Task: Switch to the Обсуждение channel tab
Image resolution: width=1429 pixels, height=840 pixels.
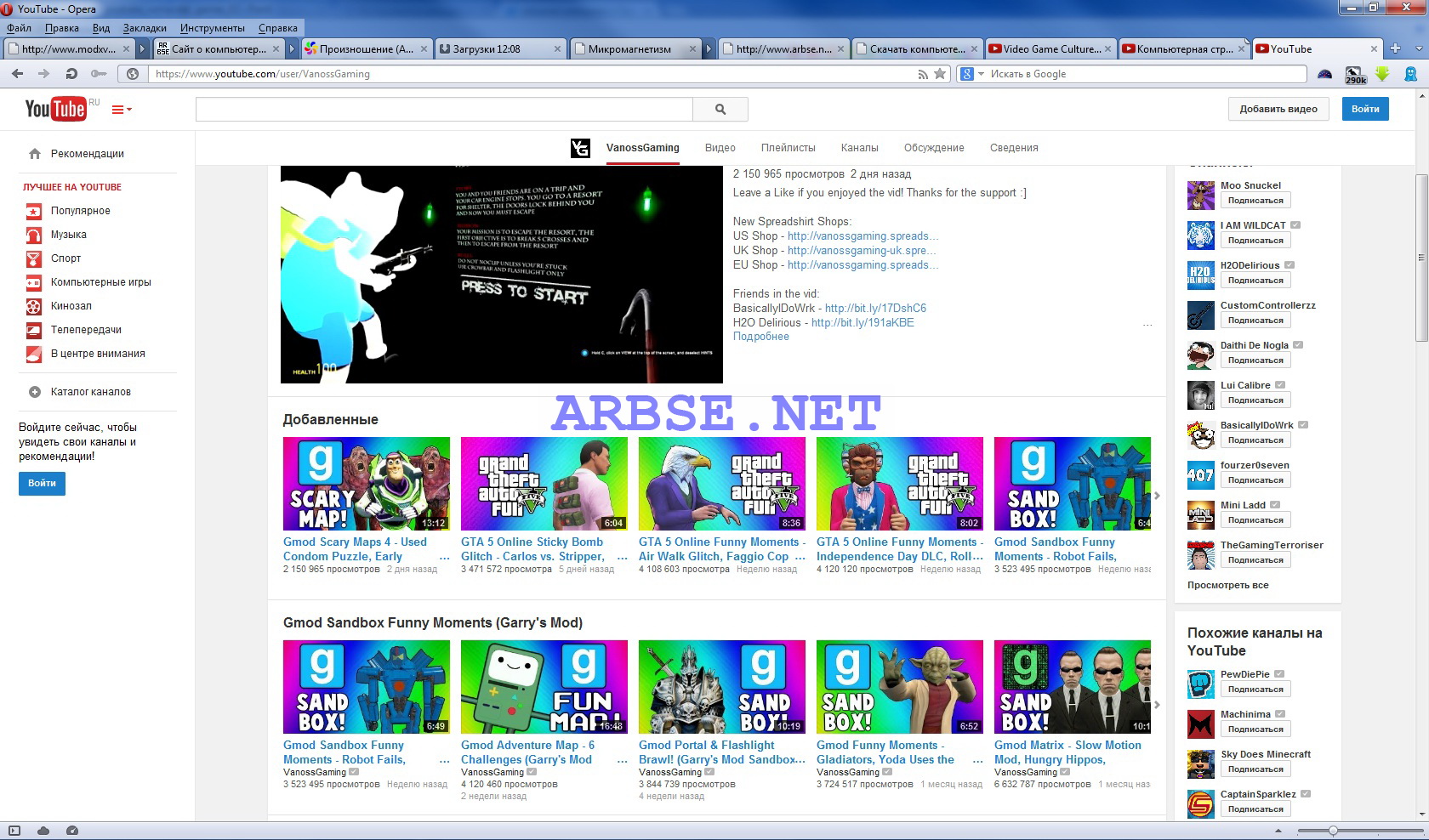Action: tap(934, 148)
